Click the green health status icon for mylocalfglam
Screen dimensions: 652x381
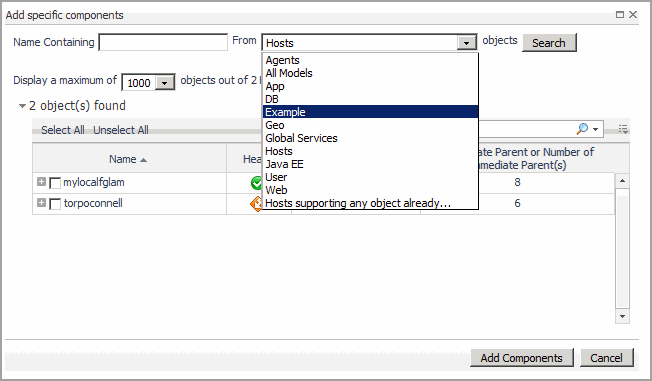256,183
